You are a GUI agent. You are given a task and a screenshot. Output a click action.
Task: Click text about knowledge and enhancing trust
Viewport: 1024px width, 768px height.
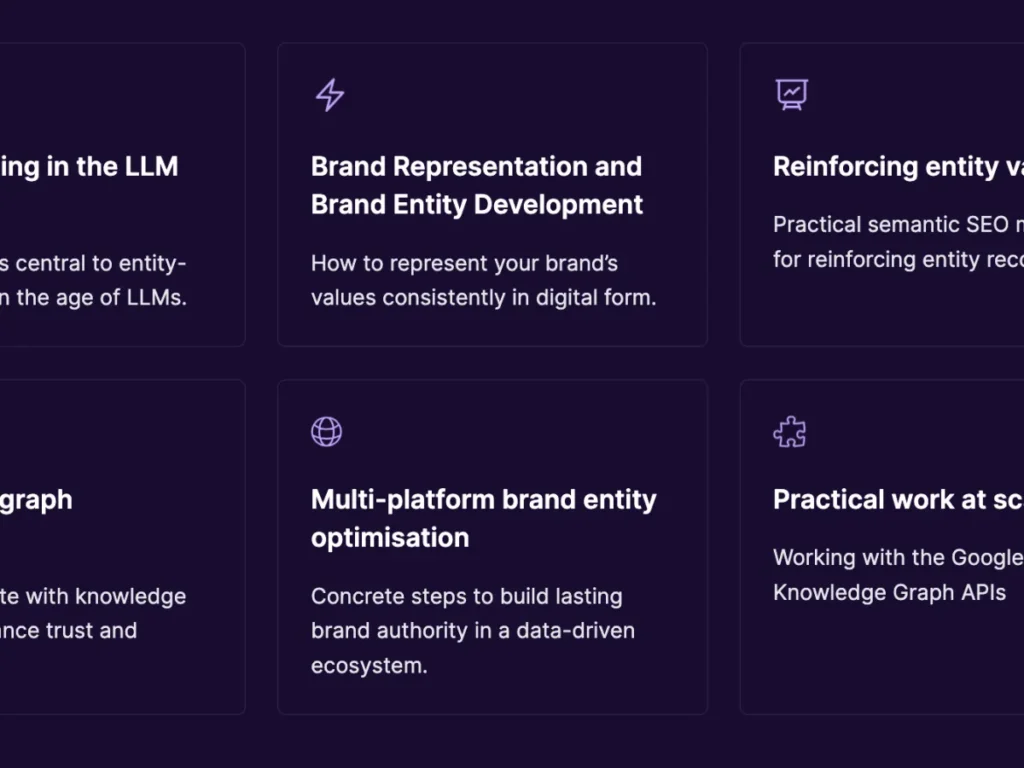(x=93, y=613)
